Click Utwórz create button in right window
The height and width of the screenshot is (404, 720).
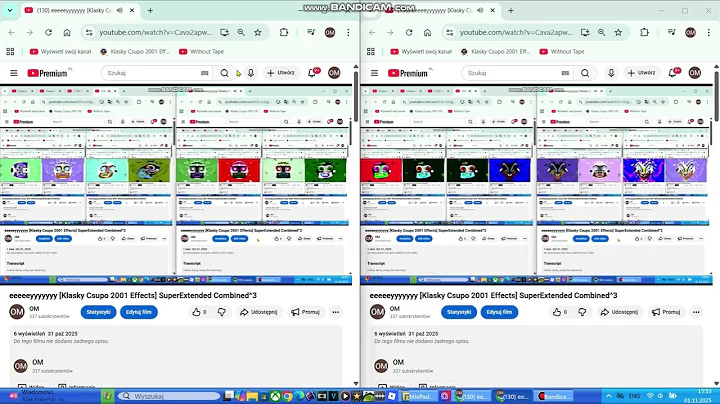pos(641,73)
